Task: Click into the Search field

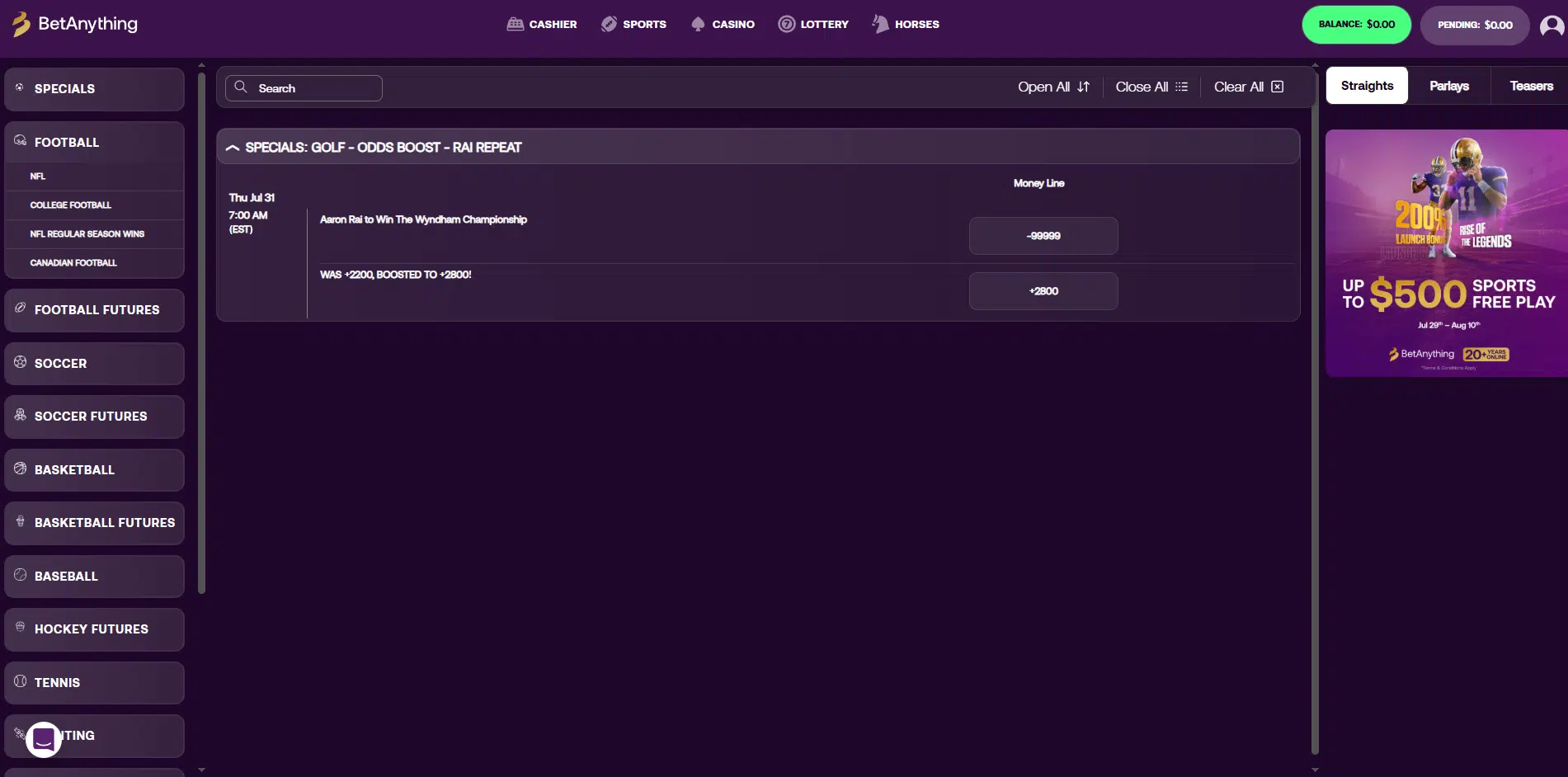Action: 304,88
